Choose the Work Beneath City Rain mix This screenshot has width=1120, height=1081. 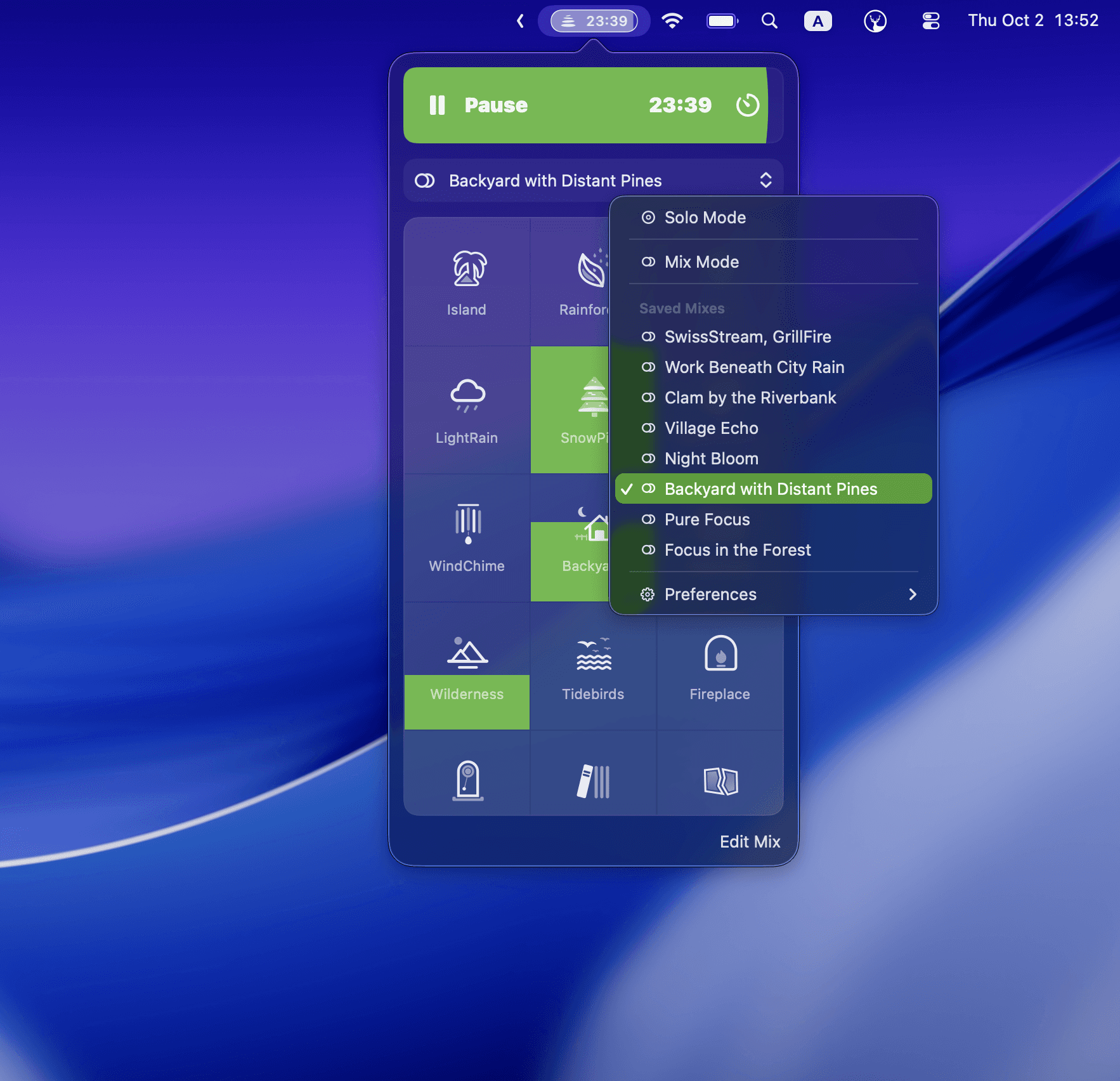coord(774,367)
